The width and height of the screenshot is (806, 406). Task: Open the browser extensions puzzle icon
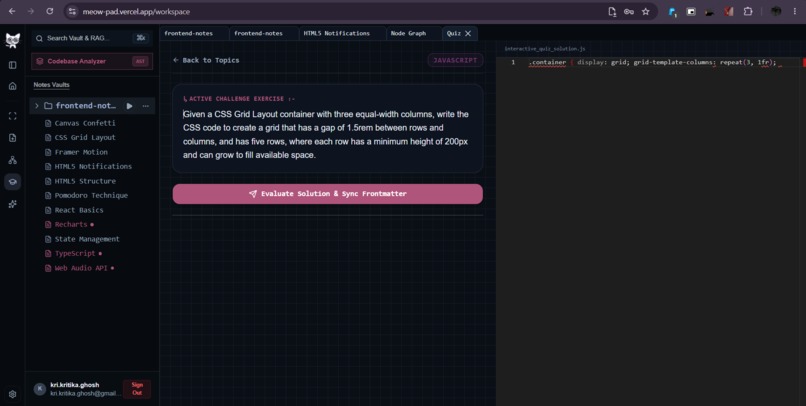[748, 11]
